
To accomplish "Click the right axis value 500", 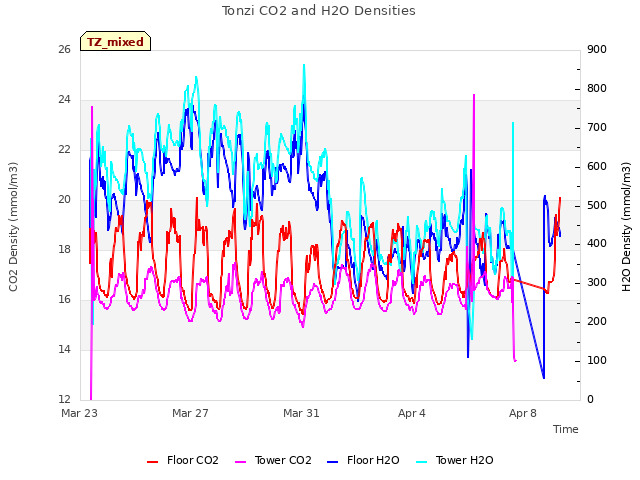I will pos(597,205).
